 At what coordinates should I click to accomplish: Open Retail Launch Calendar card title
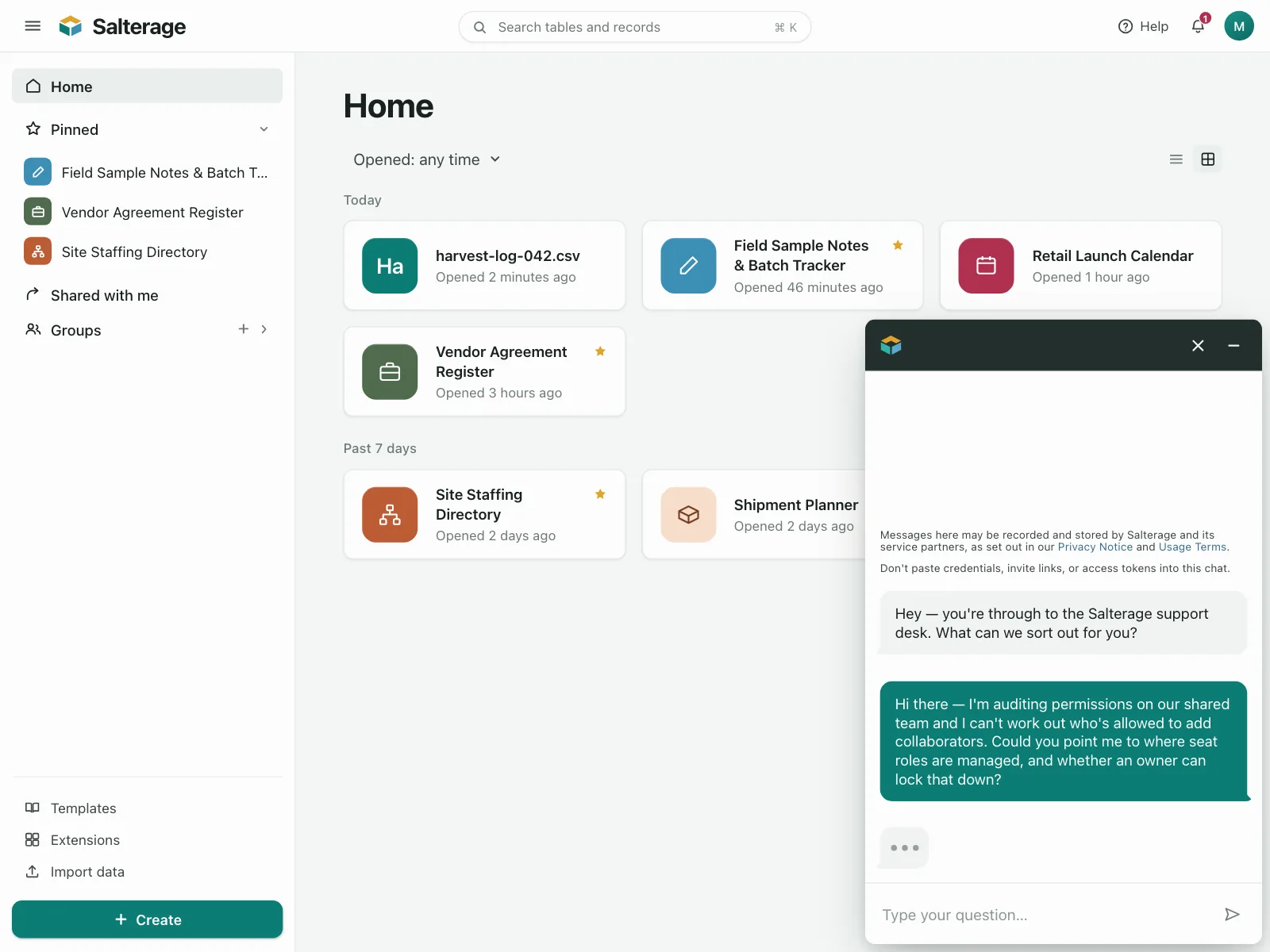click(x=1113, y=255)
